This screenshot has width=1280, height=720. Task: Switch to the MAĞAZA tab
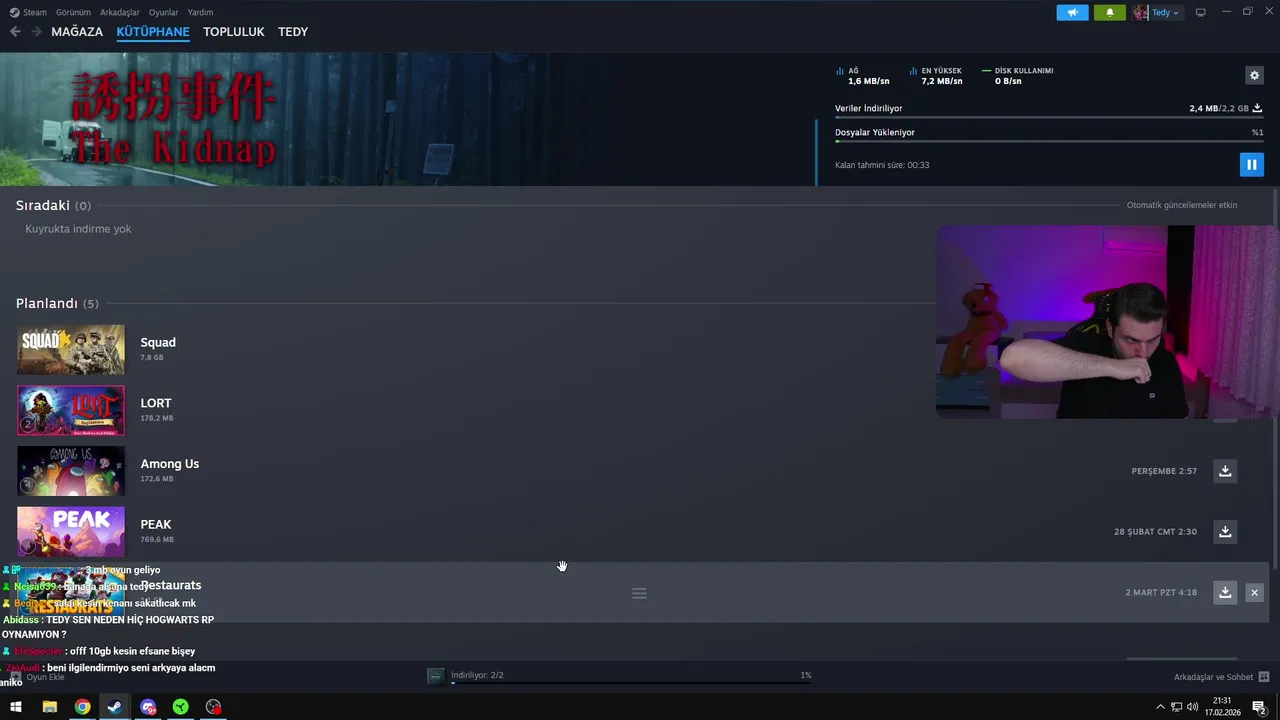(x=77, y=32)
